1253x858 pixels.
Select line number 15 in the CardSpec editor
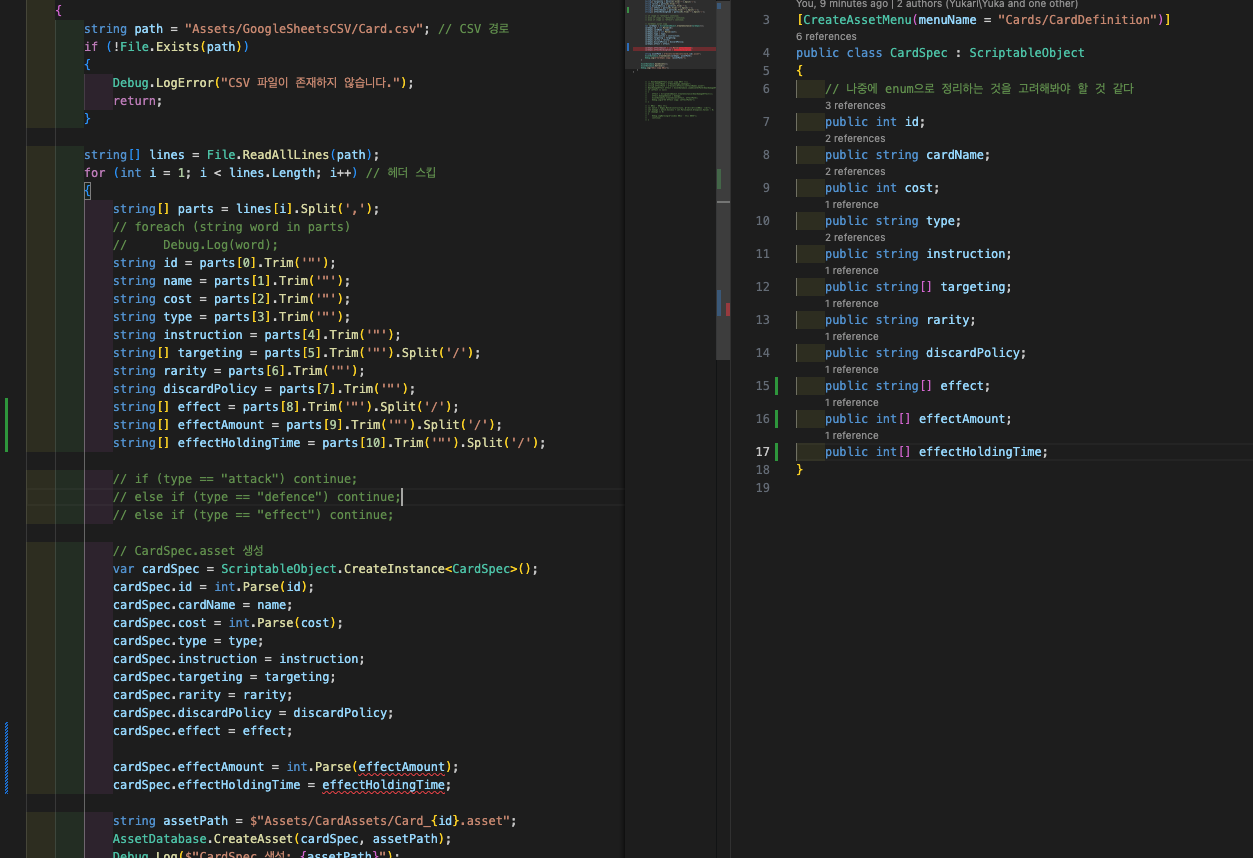763,386
